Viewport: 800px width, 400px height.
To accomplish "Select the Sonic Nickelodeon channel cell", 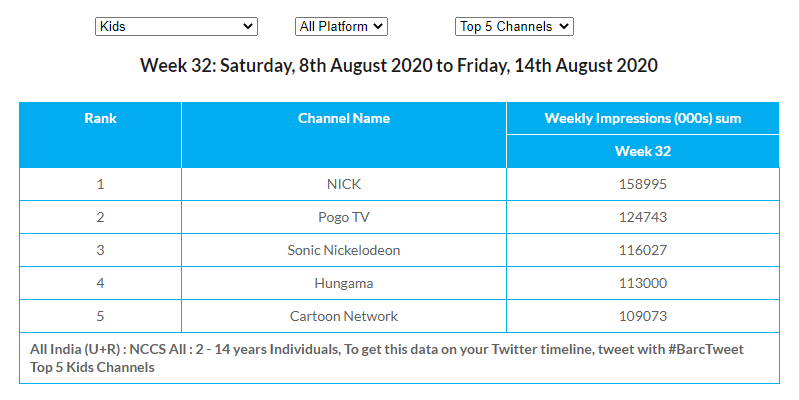I will 344,250.
